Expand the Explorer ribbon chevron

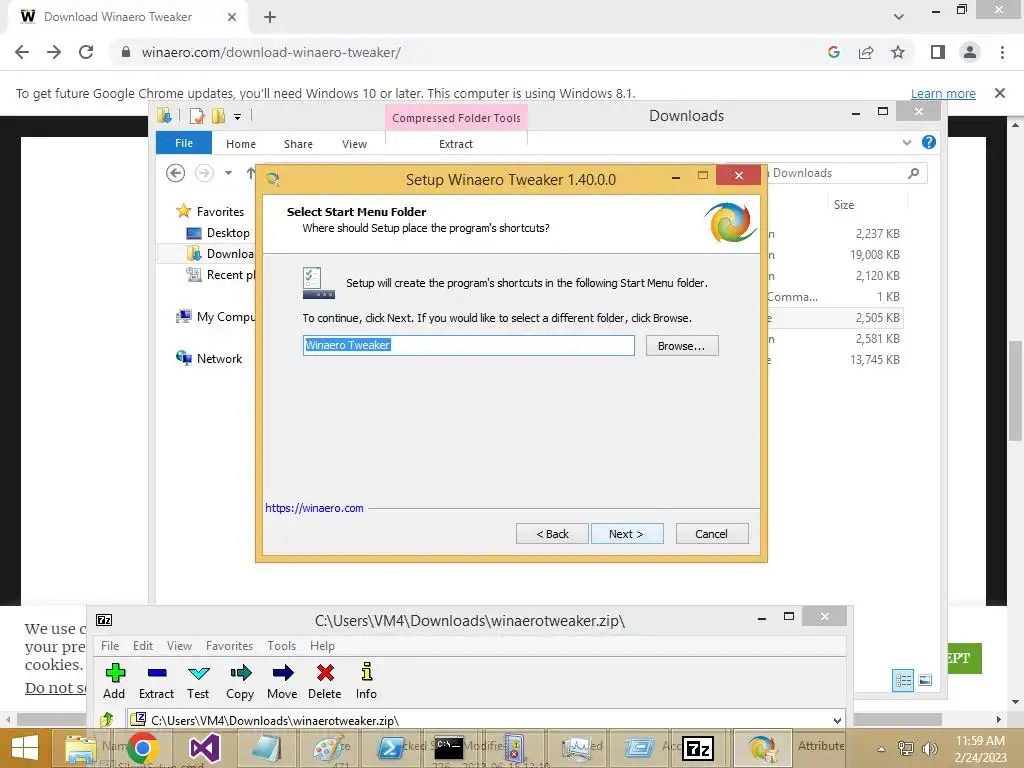[x=906, y=142]
